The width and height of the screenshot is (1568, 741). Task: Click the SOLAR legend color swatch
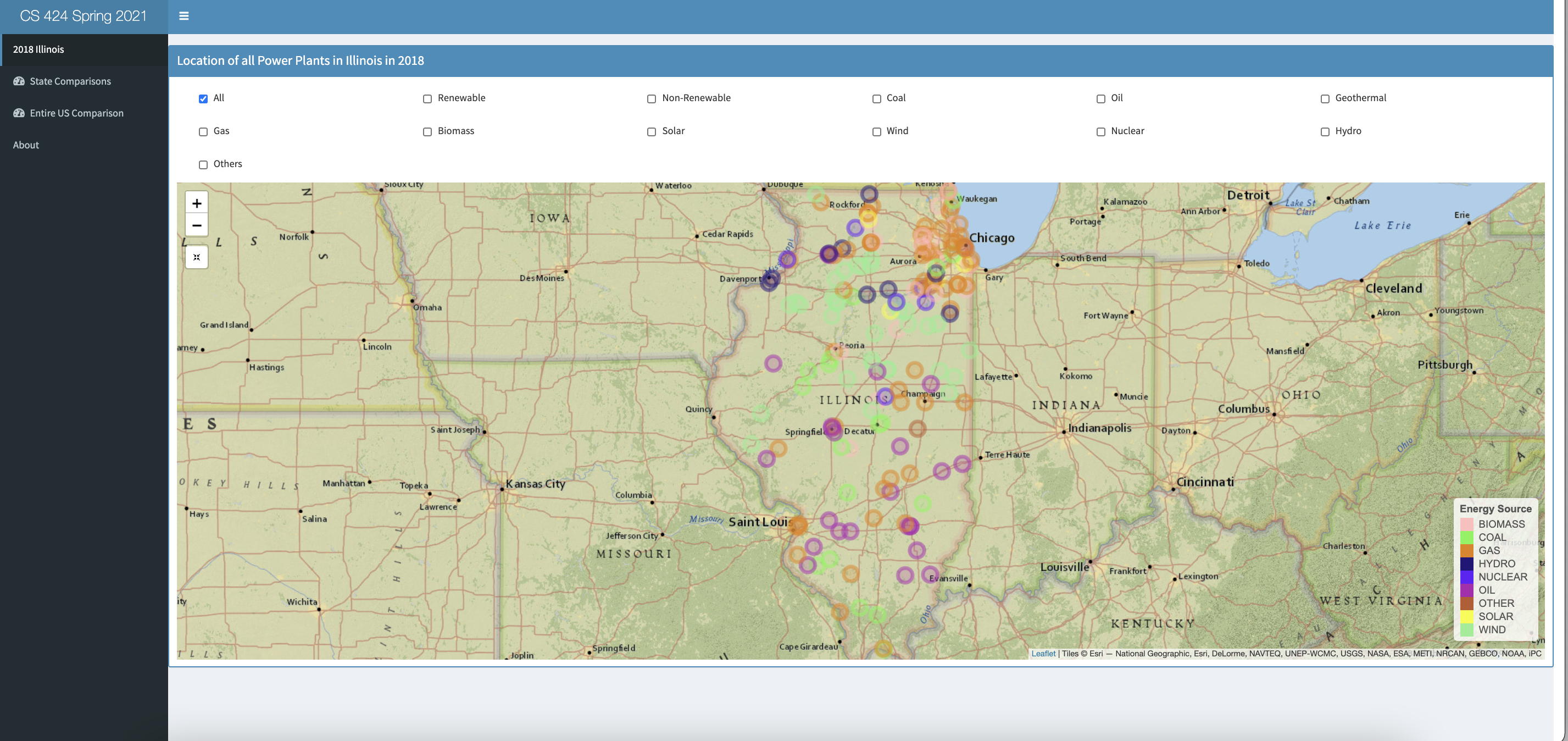[x=1467, y=616]
